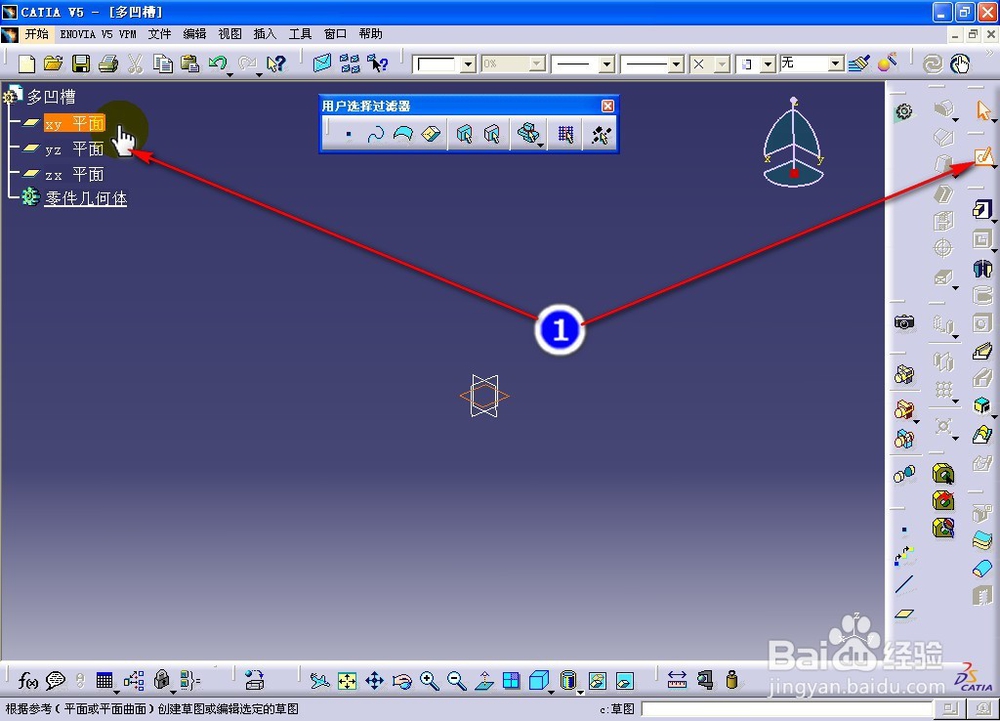Undo the last action
Screen dimensions: 1000x721
[x=217, y=63]
